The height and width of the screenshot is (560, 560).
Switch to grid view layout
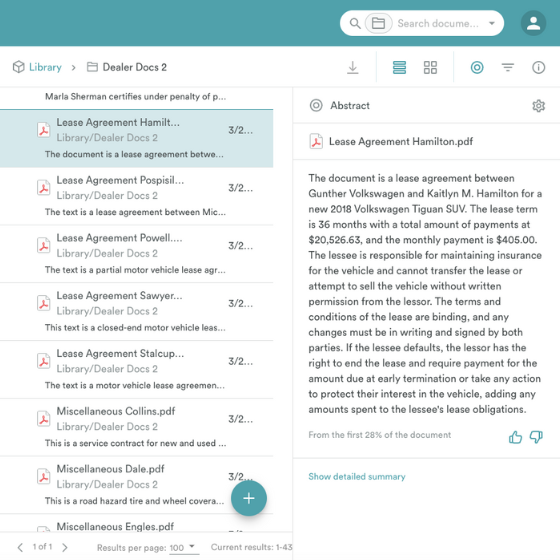click(x=430, y=67)
